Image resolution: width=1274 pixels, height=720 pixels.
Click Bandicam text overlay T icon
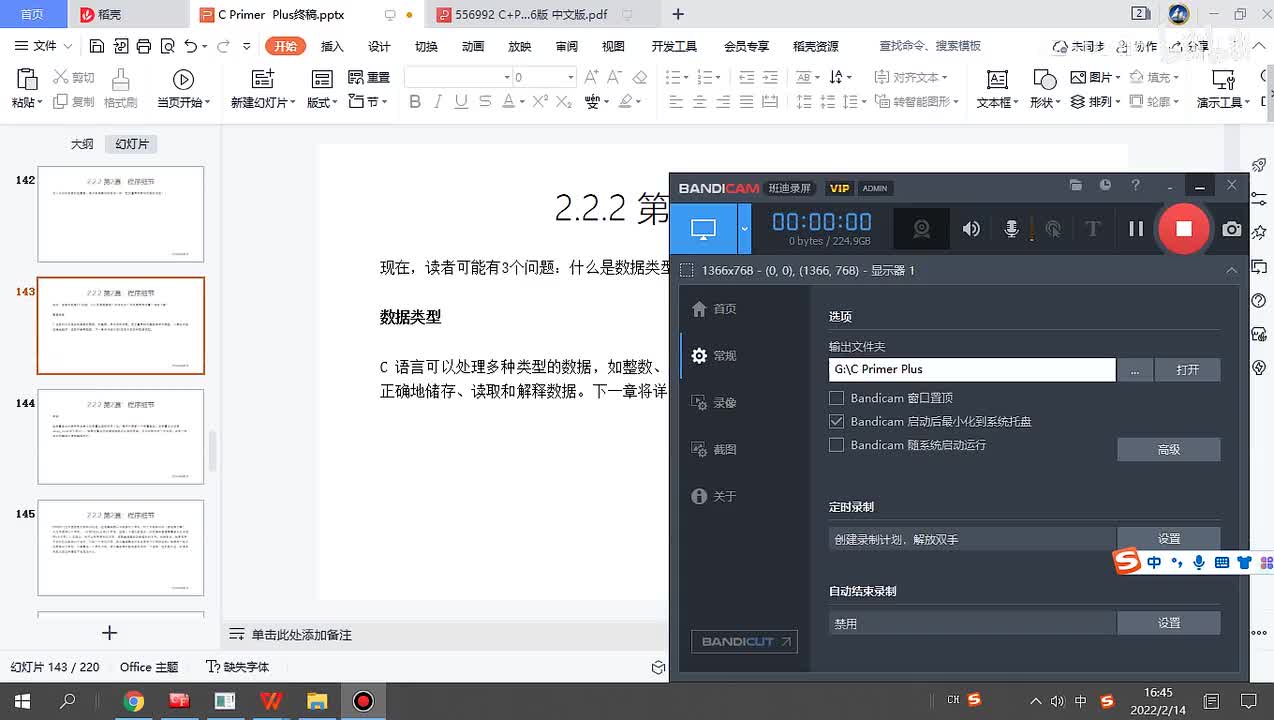click(1092, 229)
